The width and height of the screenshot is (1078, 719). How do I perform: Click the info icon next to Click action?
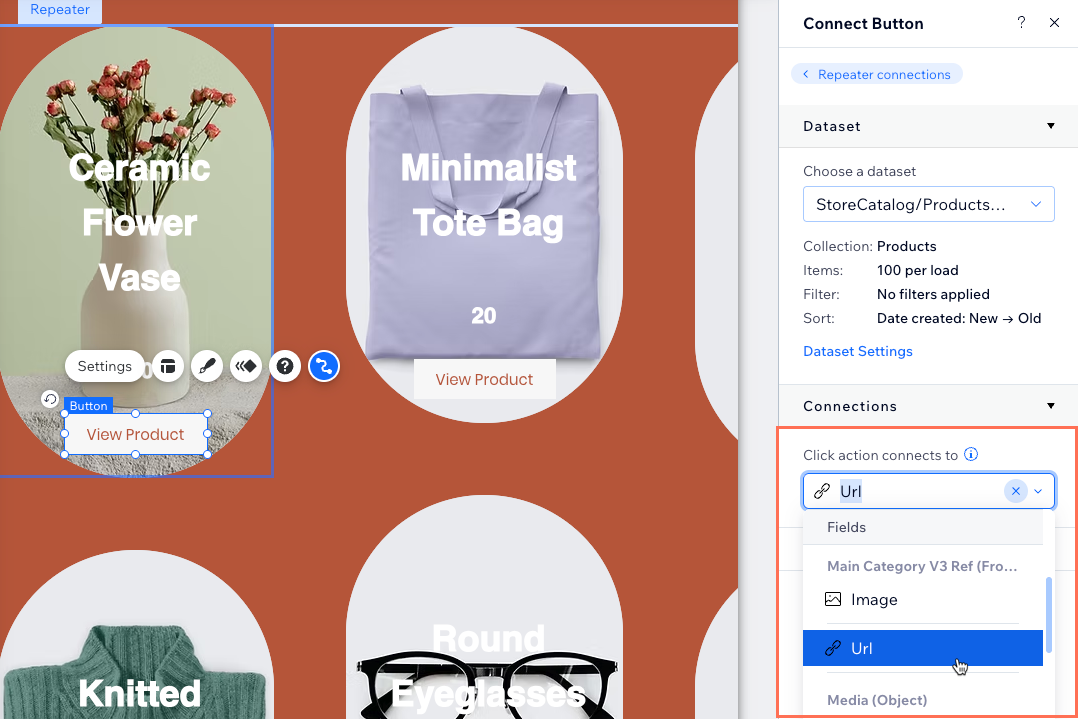(970, 455)
